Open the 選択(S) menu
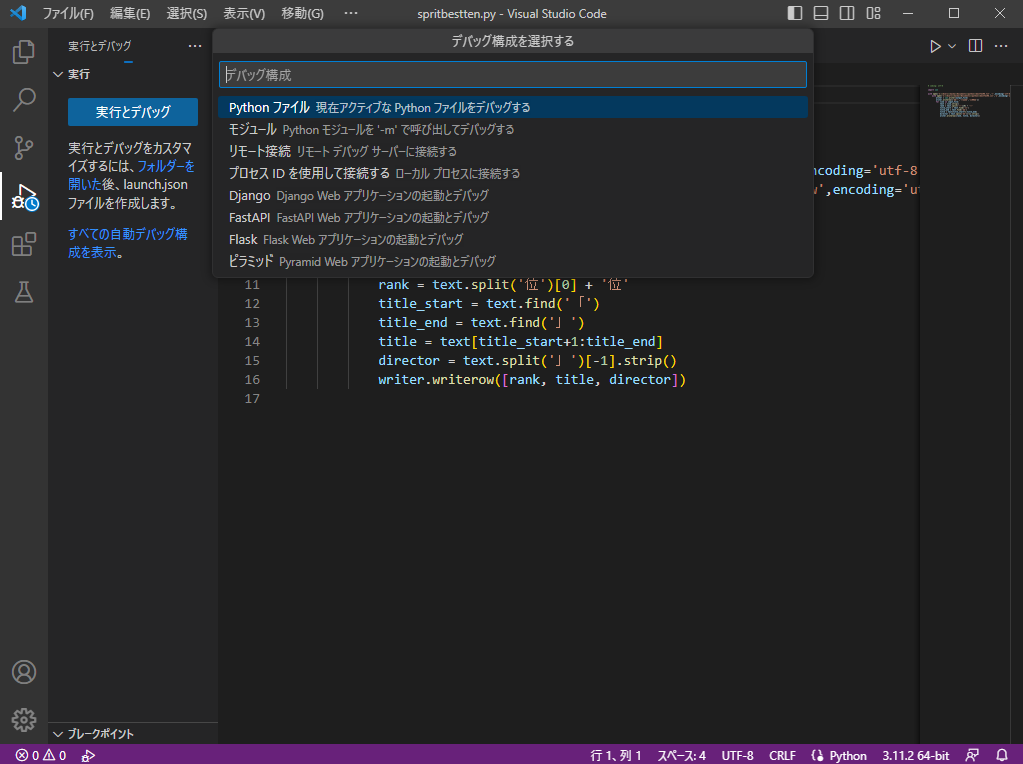 click(x=187, y=13)
